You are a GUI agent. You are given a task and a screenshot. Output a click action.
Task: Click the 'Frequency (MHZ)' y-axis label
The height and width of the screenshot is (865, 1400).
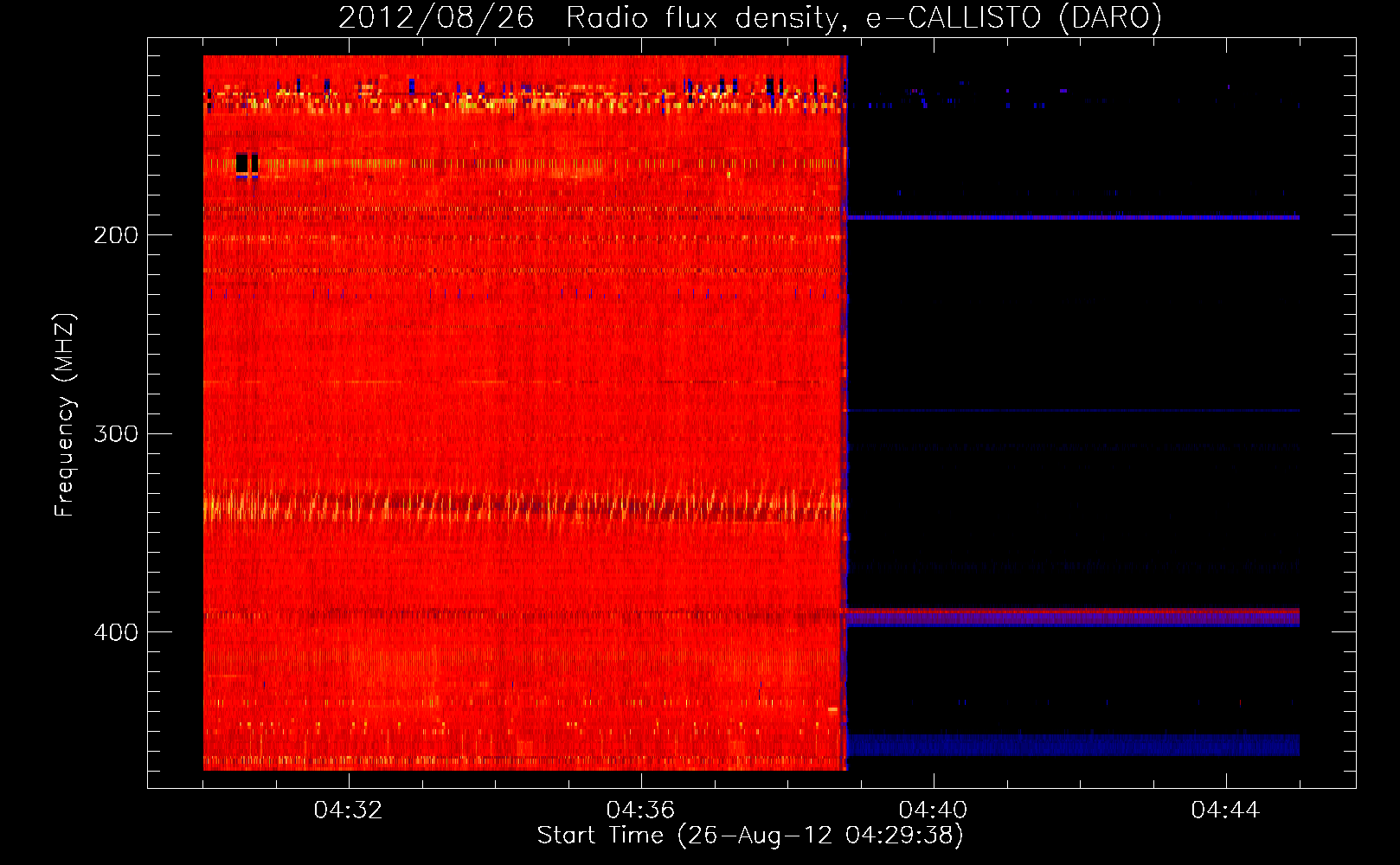tap(65, 415)
